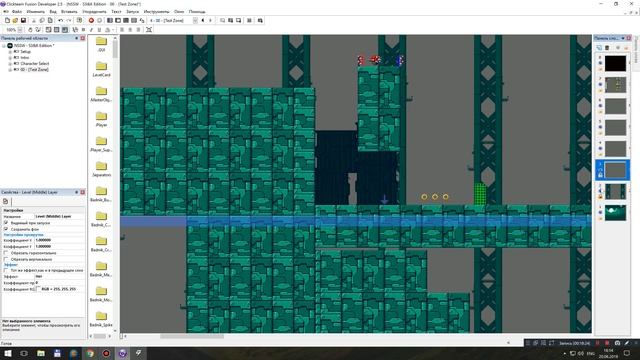Open the Frame editor icon
Screen dimensions: 640x360
coord(118,20)
